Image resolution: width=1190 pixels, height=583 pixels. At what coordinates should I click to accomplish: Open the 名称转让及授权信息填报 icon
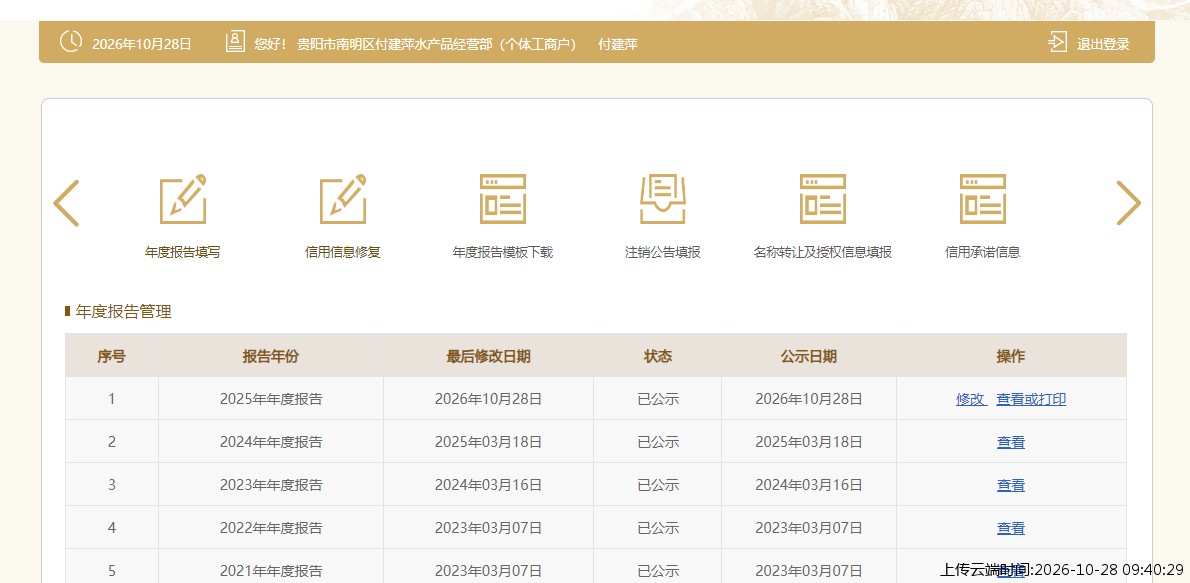click(x=823, y=199)
